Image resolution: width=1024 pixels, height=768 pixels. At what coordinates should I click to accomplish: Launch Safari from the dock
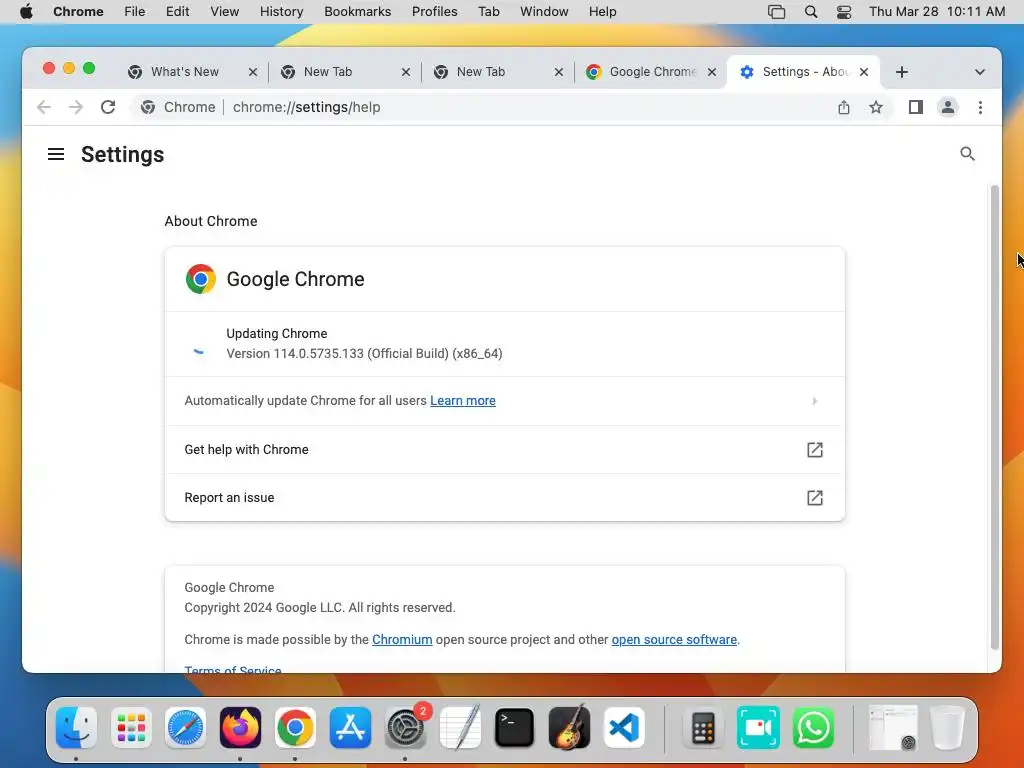[185, 727]
